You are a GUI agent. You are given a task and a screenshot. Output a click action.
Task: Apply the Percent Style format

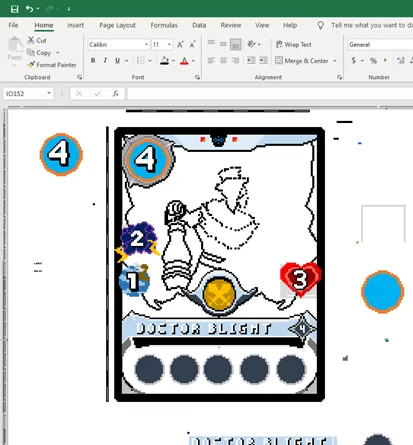tap(373, 61)
